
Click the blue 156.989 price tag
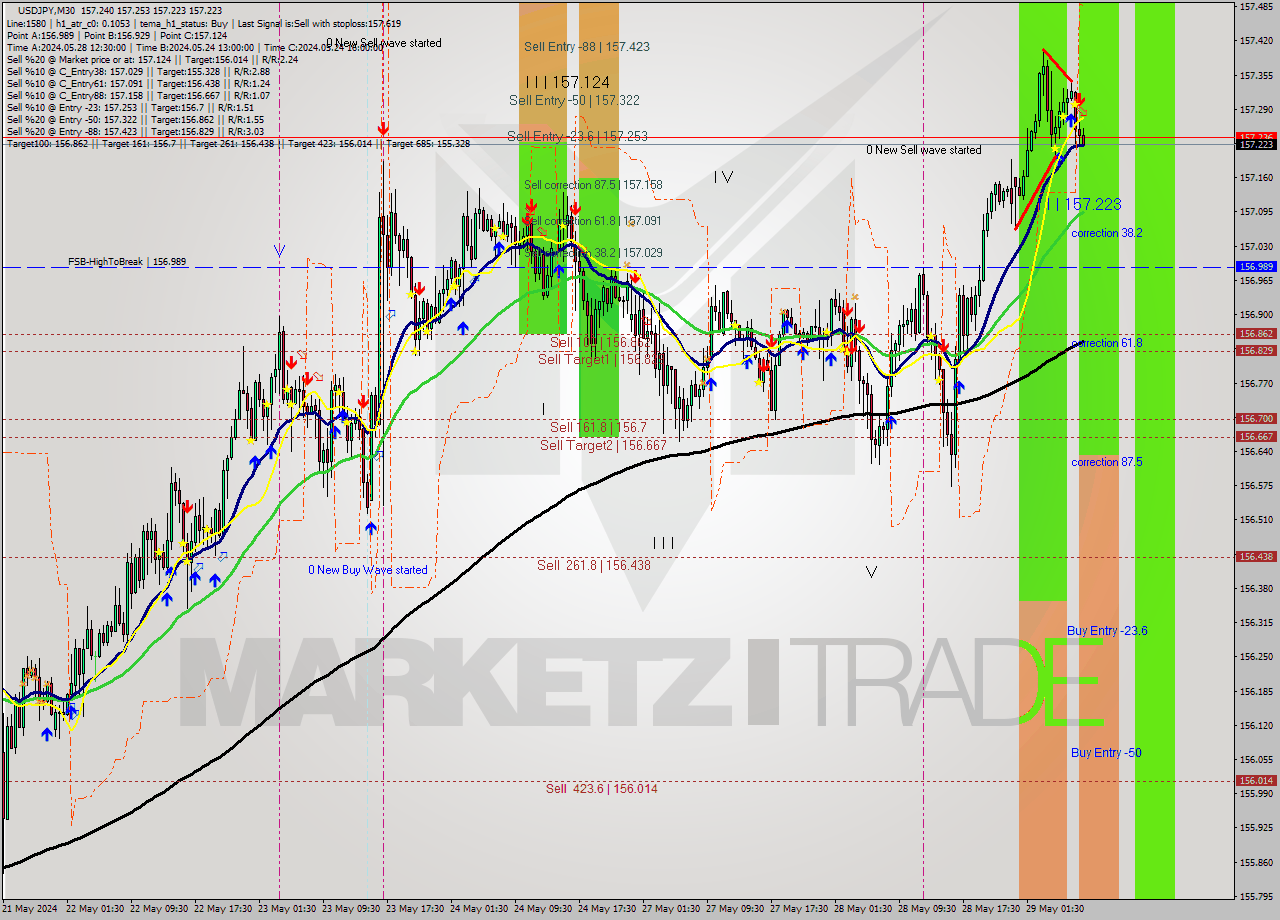pos(1256,267)
